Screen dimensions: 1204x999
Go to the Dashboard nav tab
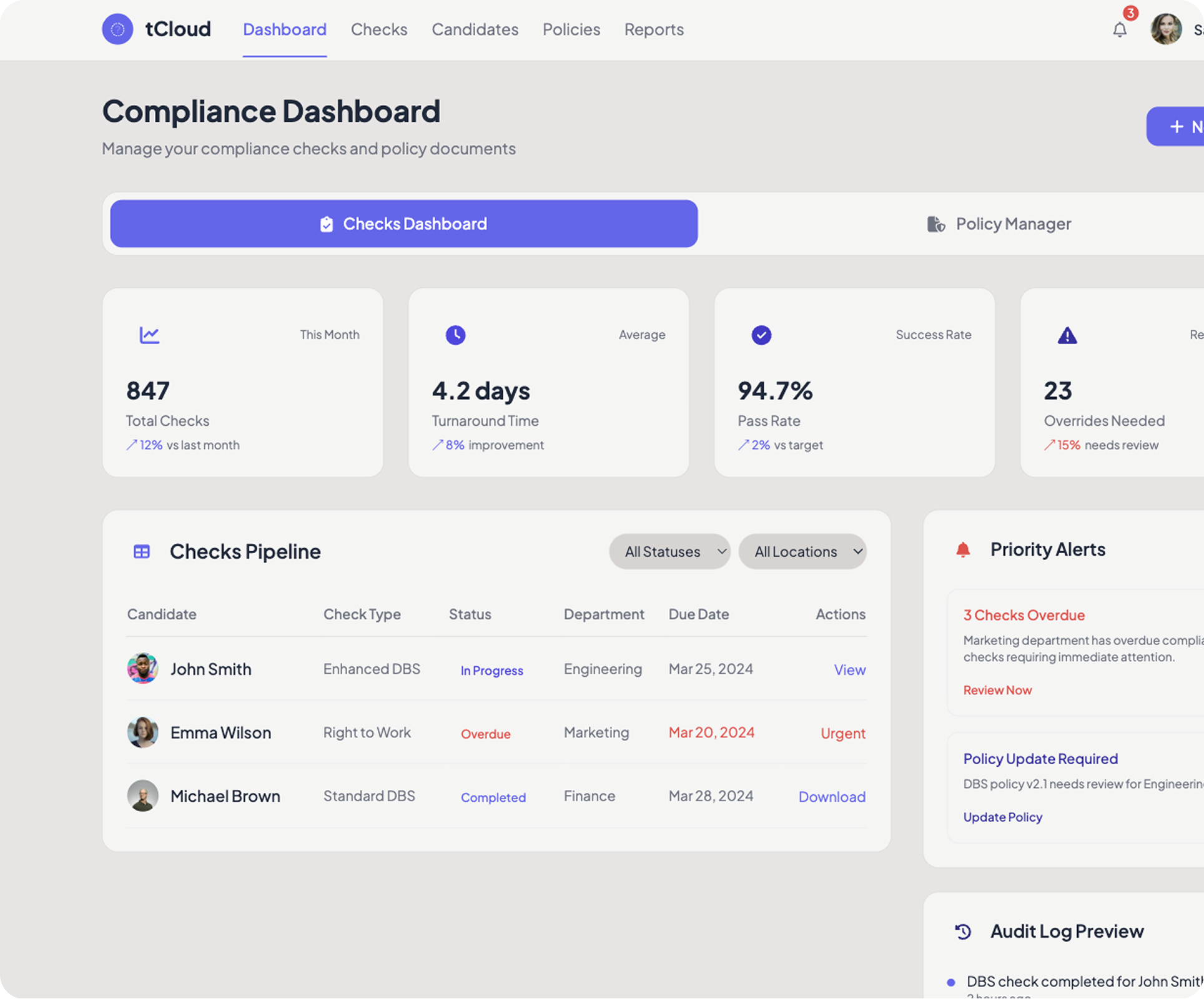click(x=285, y=29)
